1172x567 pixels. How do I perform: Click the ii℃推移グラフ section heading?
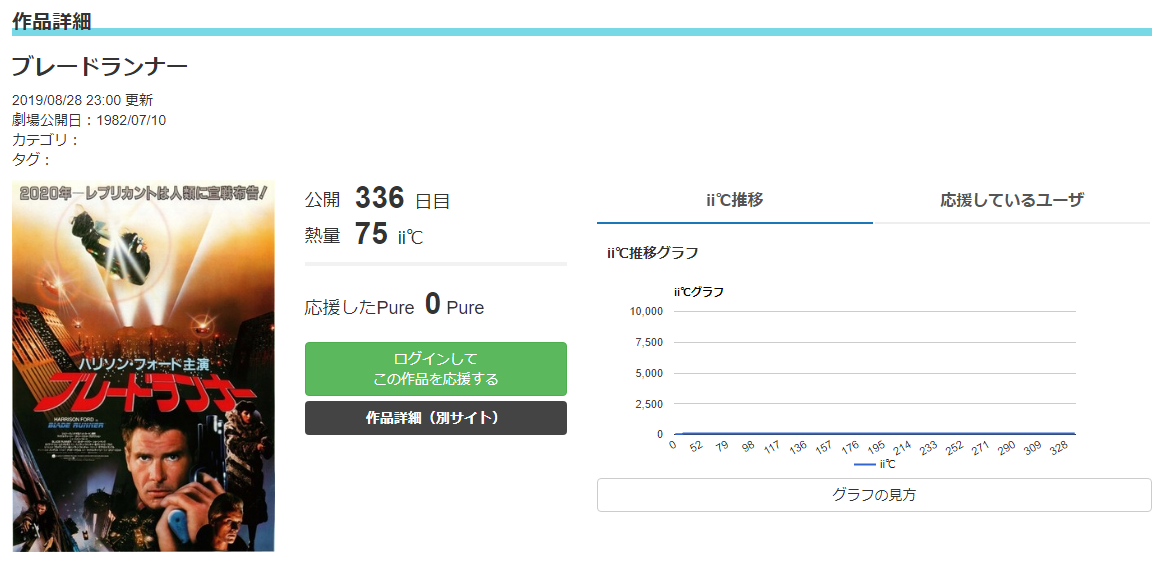(652, 253)
